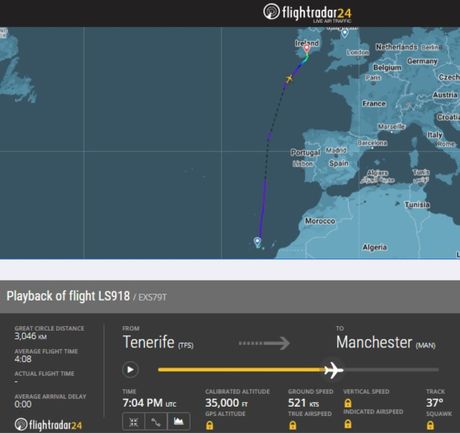Click the Playback of flight LS918 title
This screenshot has height=433, width=460.
[68, 296]
